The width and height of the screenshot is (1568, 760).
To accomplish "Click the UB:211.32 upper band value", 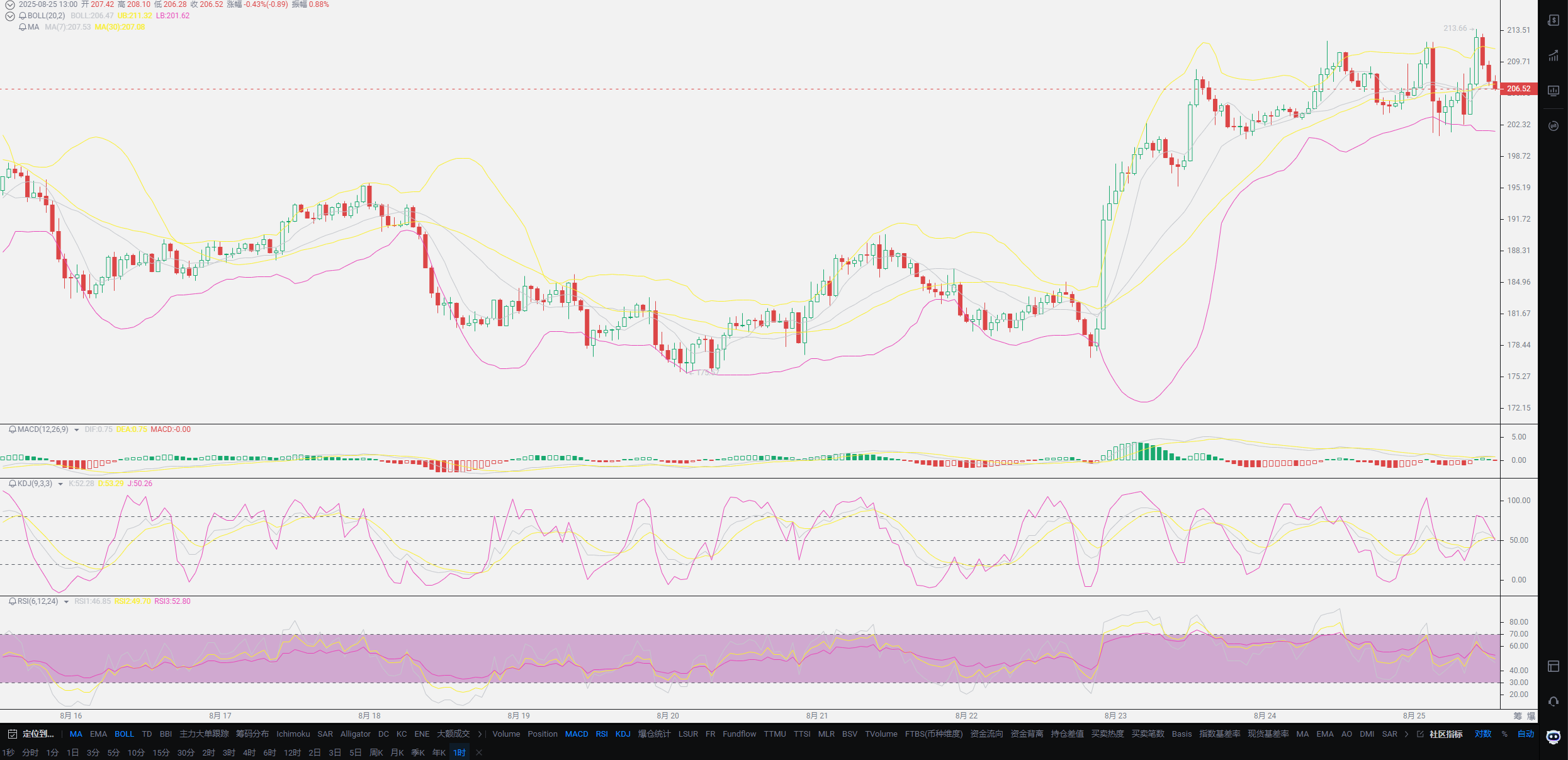I will pyautogui.click(x=135, y=16).
